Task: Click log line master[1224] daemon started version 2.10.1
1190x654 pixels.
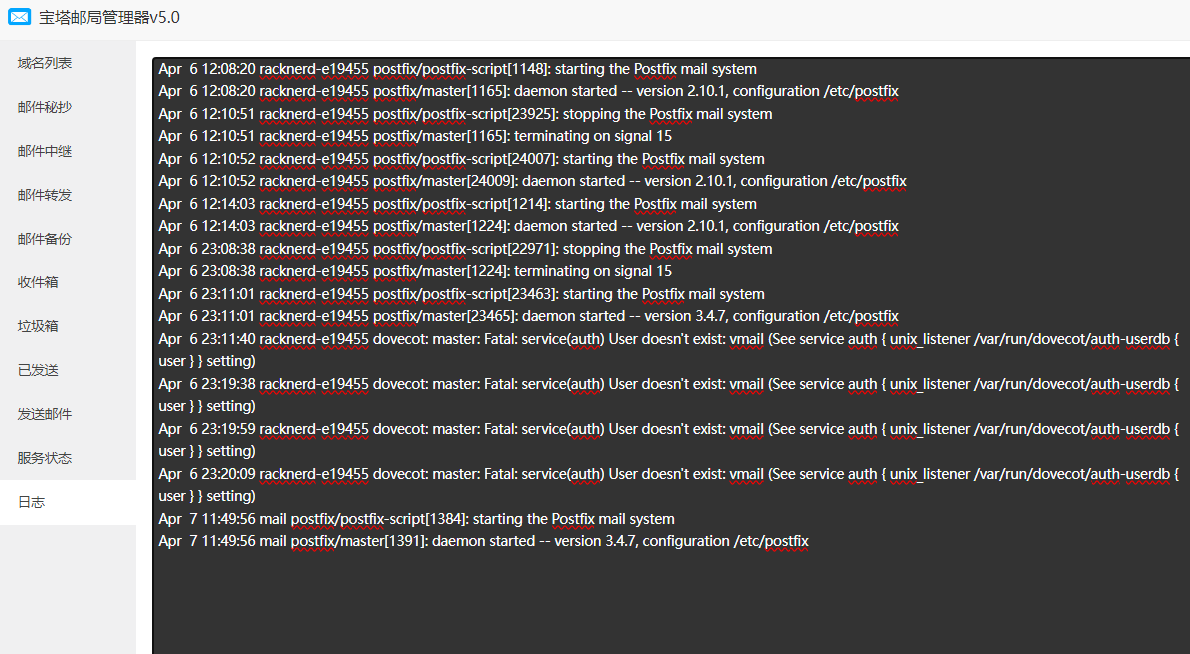Action: (528, 226)
